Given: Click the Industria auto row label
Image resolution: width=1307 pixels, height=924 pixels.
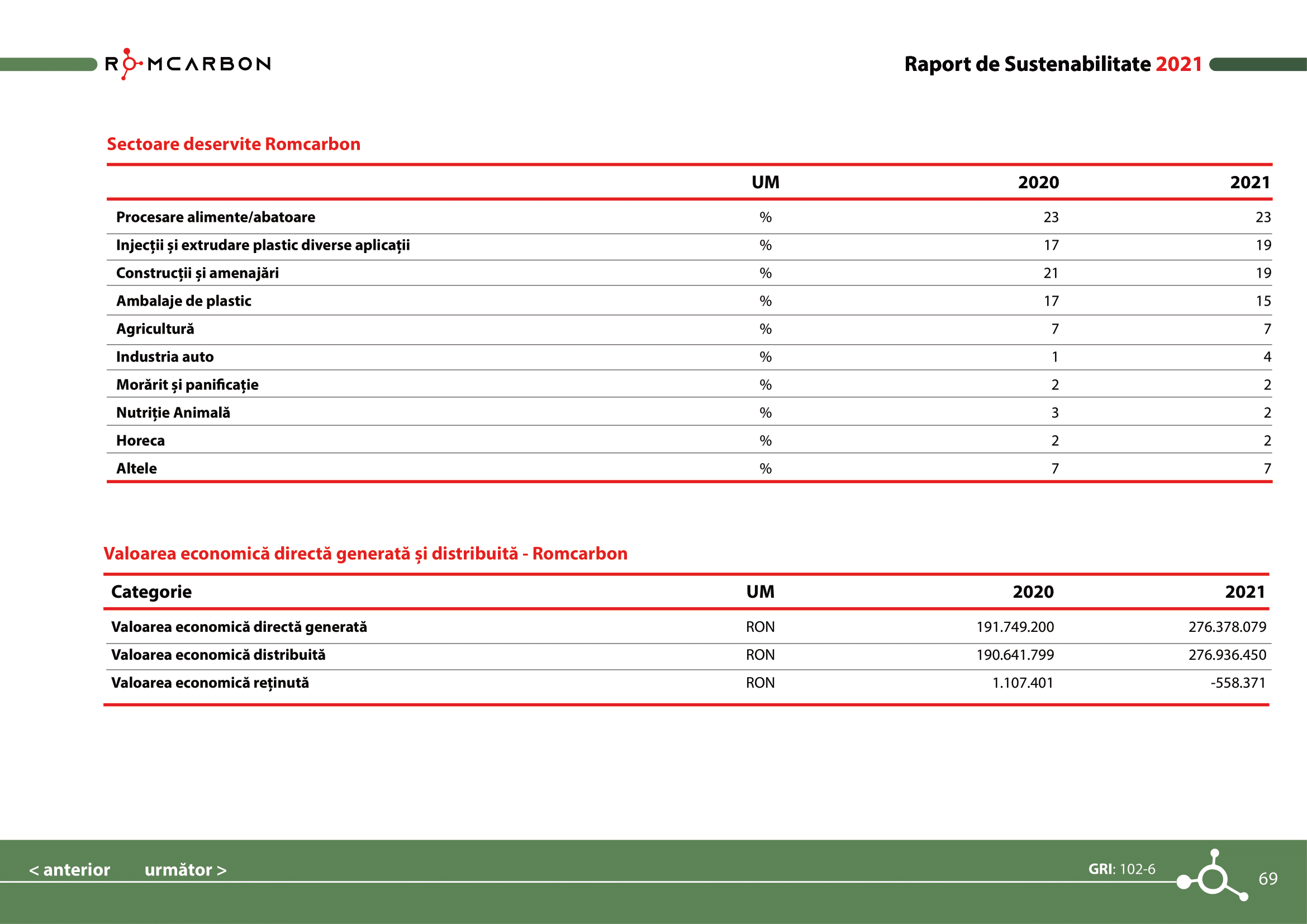Looking at the screenshot, I should point(164,357).
